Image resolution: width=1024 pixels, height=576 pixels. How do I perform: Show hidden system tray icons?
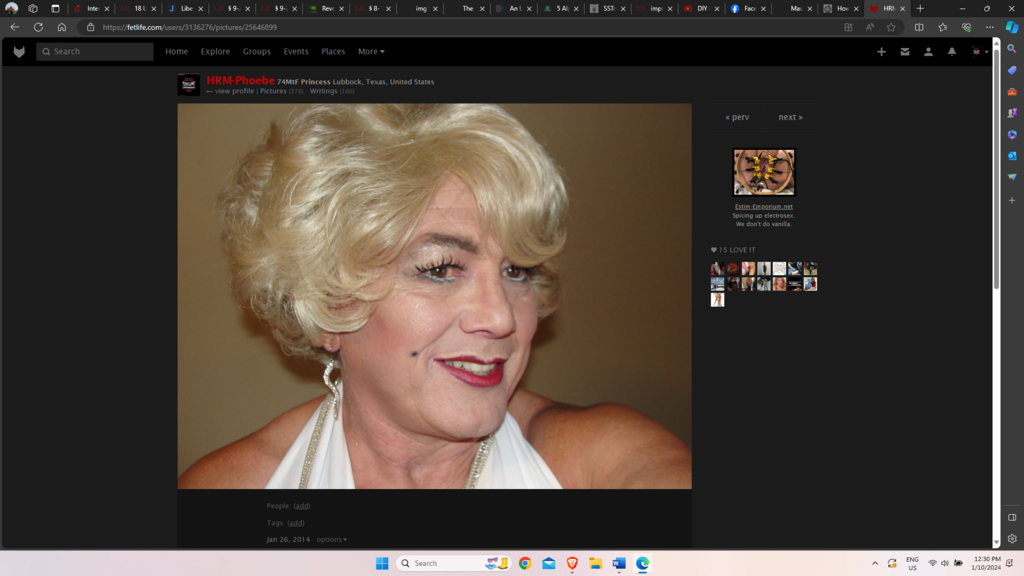point(874,563)
